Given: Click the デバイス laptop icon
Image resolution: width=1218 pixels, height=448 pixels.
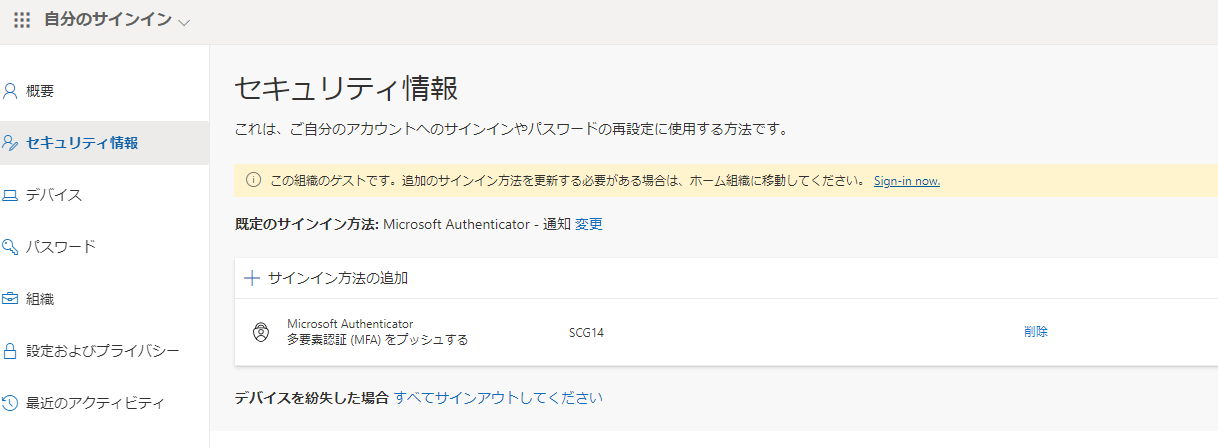Looking at the screenshot, I should pos(11,195).
